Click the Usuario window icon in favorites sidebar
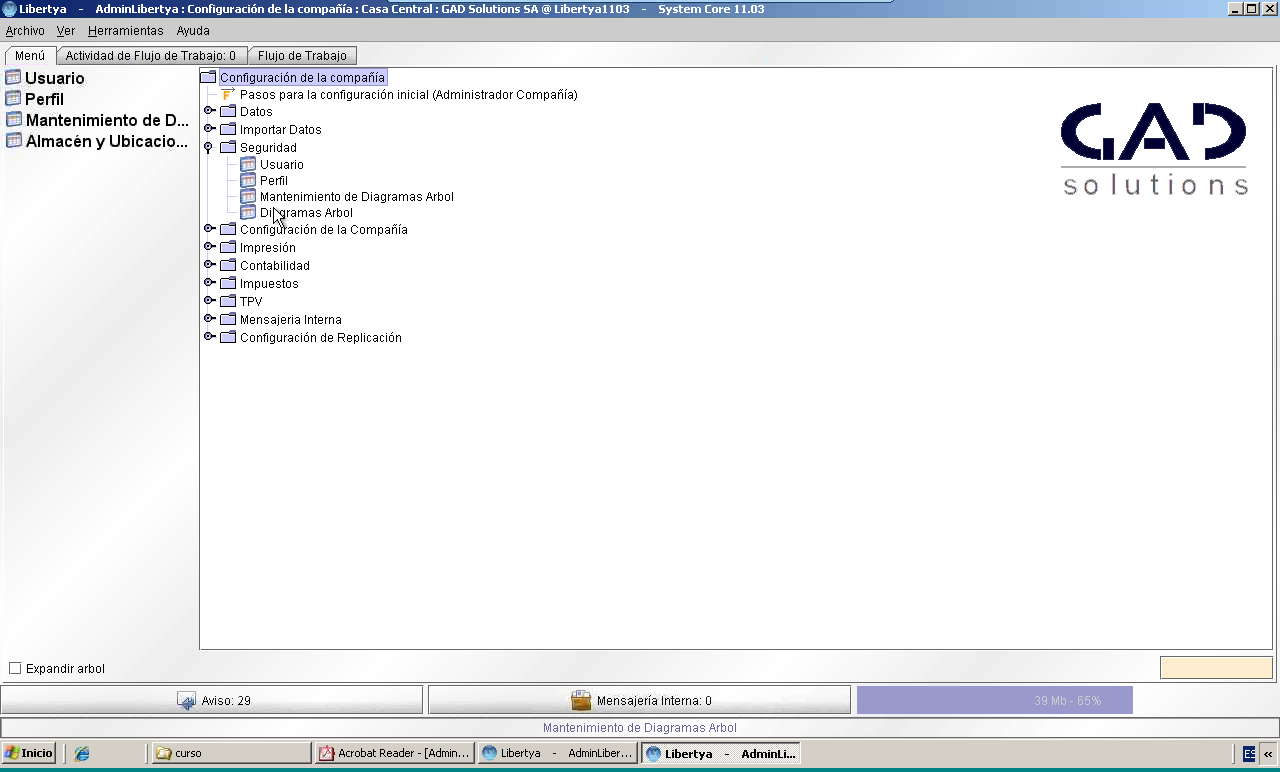 pyautogui.click(x=13, y=78)
